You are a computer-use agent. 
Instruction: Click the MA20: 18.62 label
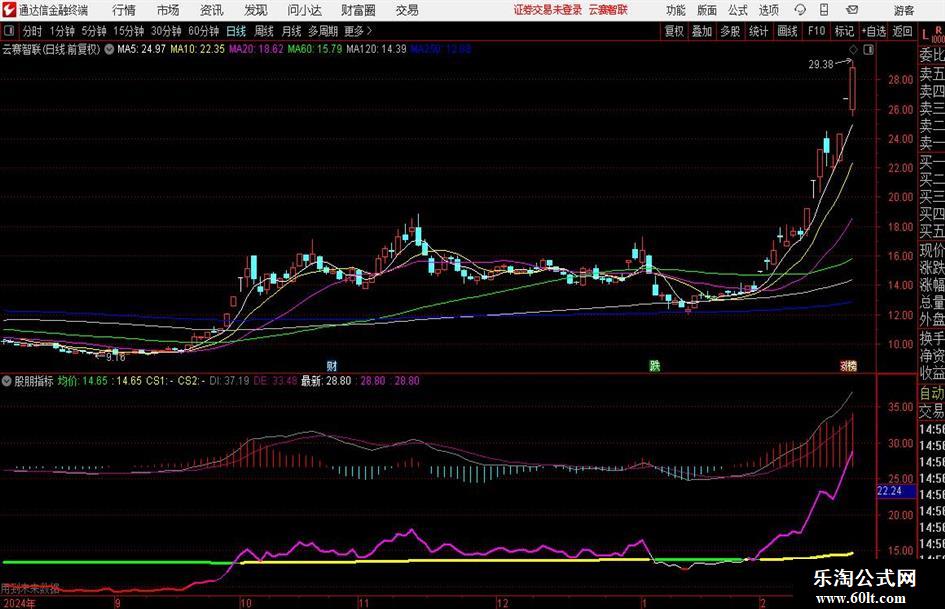pos(256,49)
